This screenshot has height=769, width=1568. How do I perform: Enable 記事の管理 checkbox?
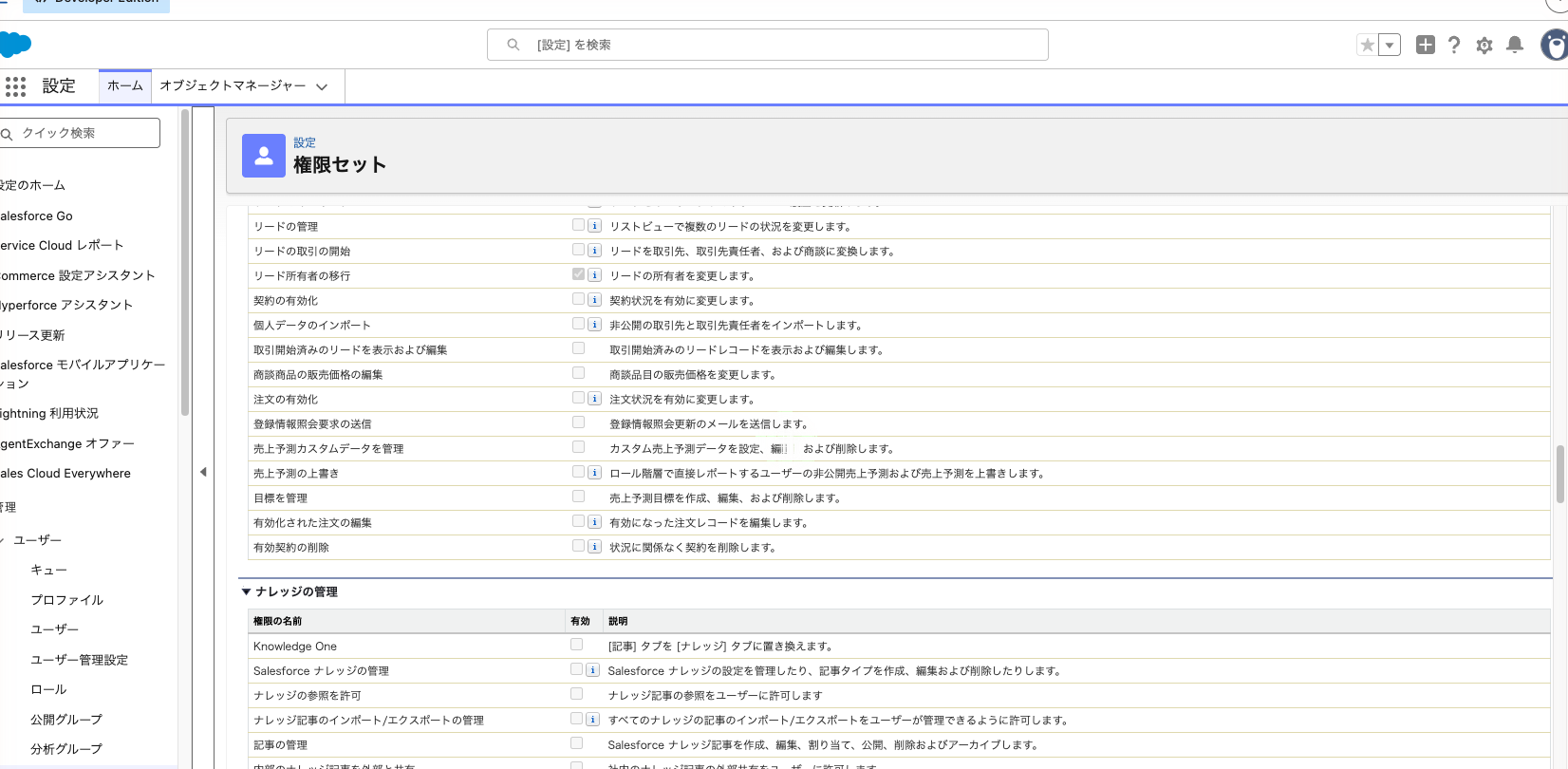(576, 743)
